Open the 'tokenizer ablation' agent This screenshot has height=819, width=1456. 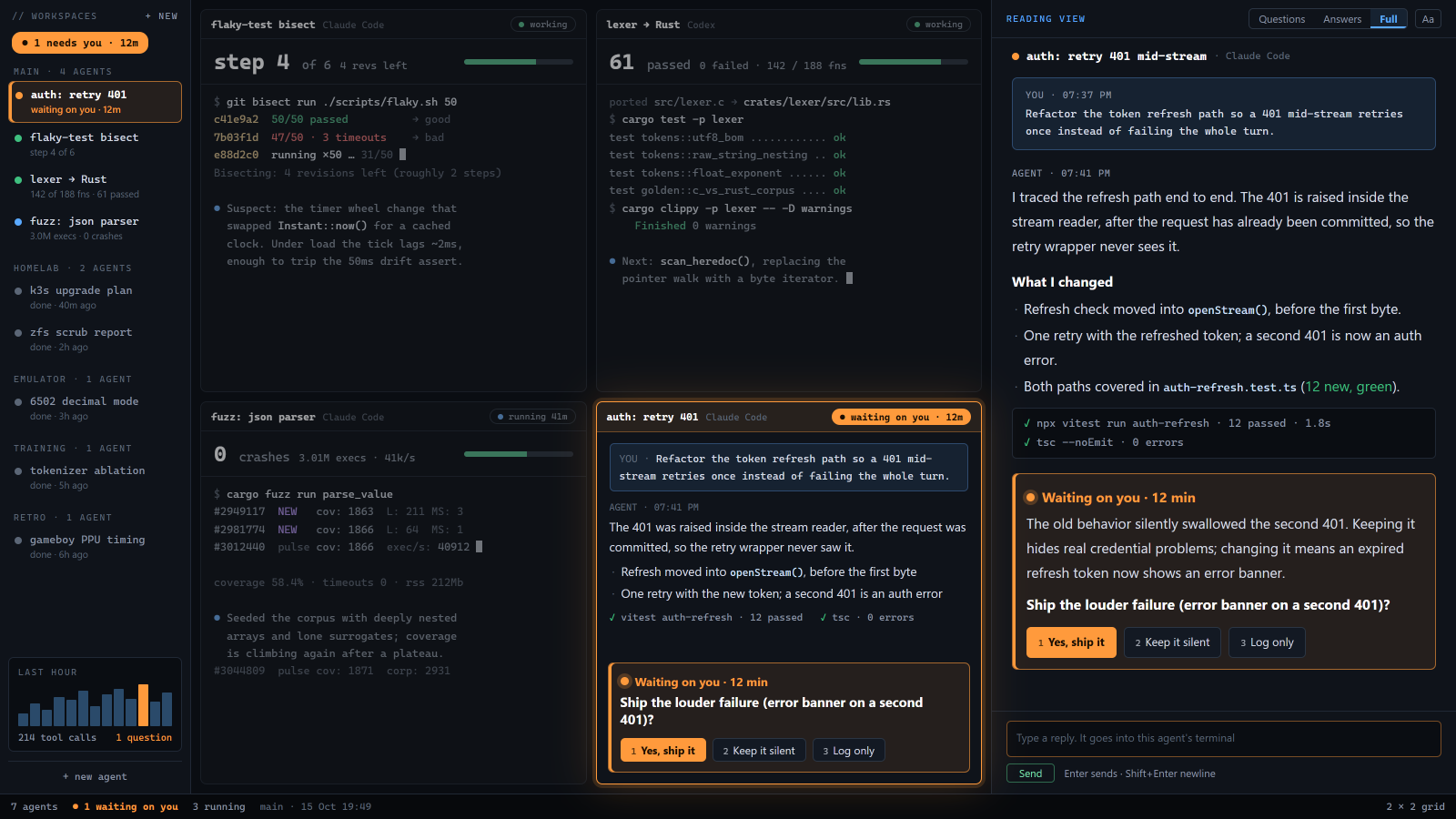pyautogui.click(x=96, y=477)
